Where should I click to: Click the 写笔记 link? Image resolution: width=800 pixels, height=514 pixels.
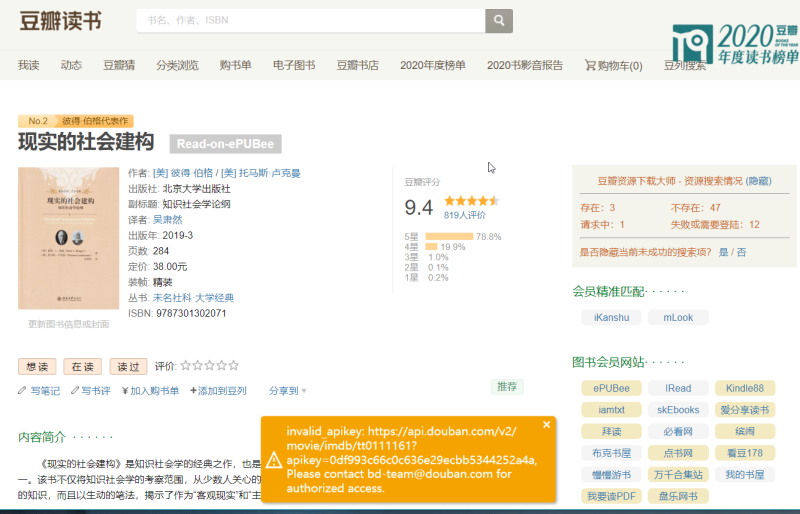point(45,391)
